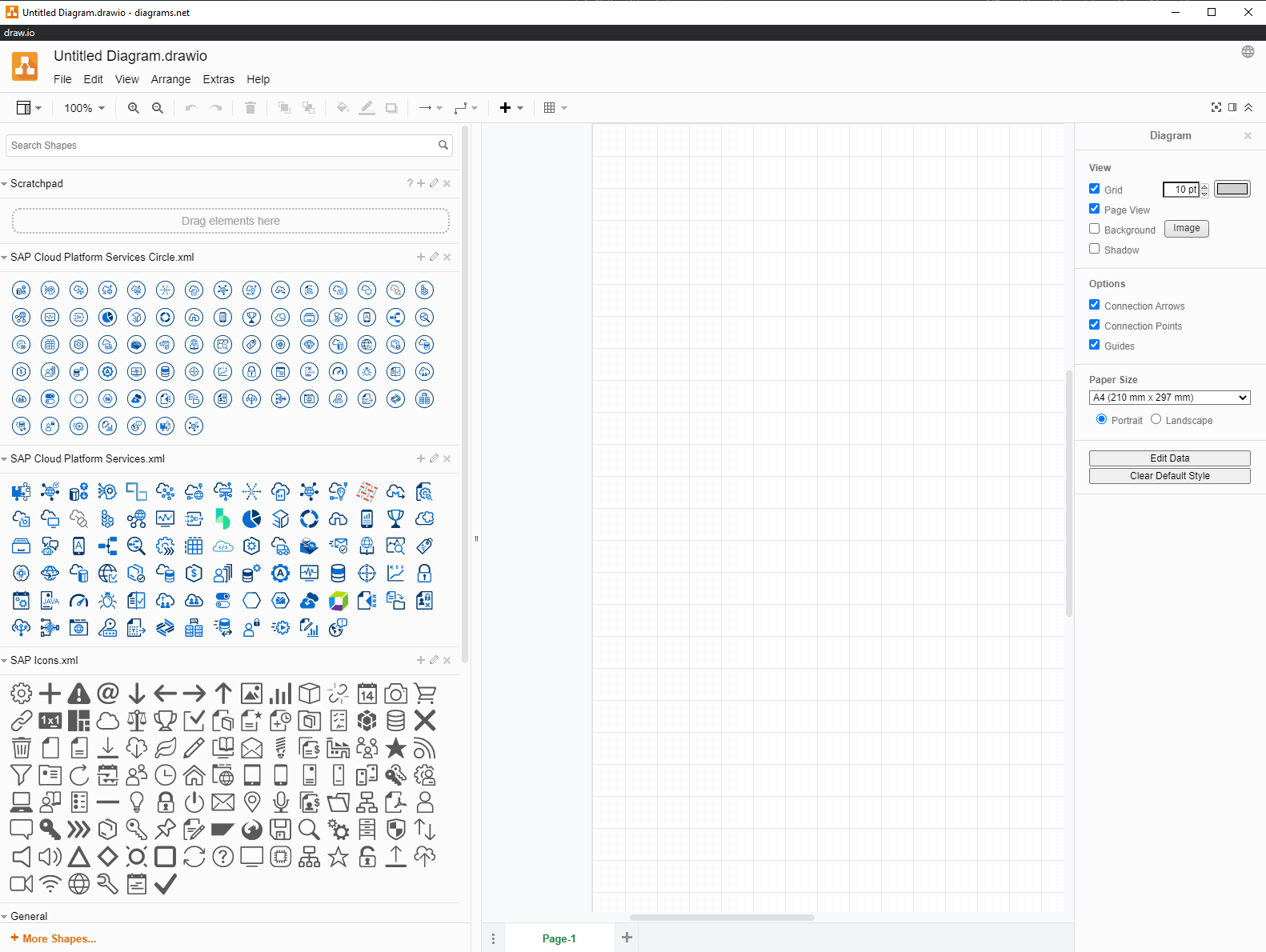Click the search magnifier in Search Shapes
This screenshot has height=952, width=1266.
[443, 145]
